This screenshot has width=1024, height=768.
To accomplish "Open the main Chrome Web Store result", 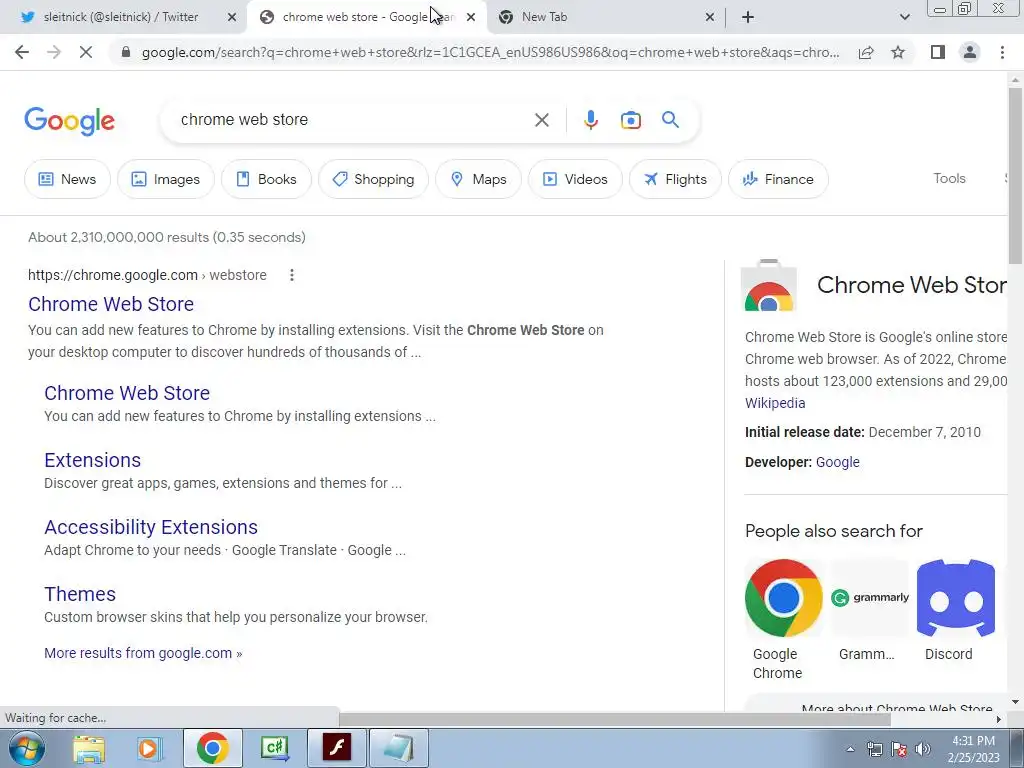I will pos(111,304).
